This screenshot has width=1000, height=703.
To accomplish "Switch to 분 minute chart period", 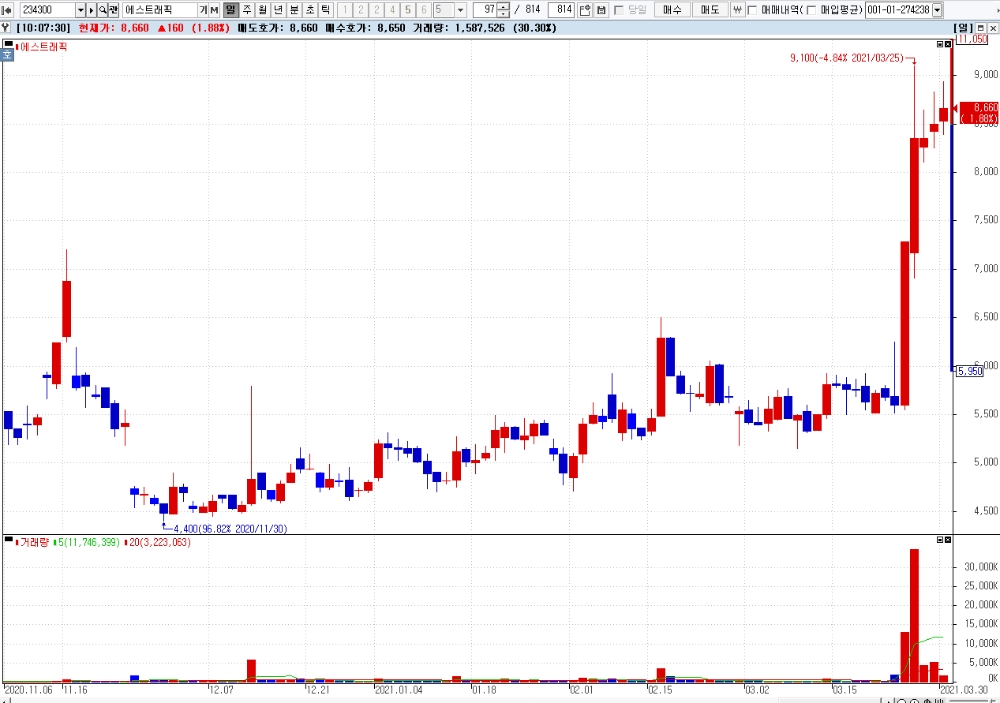I will click(294, 10).
